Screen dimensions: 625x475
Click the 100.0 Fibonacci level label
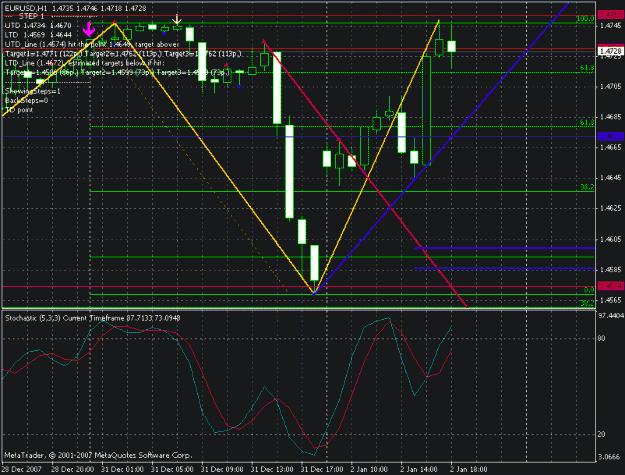coord(585,19)
